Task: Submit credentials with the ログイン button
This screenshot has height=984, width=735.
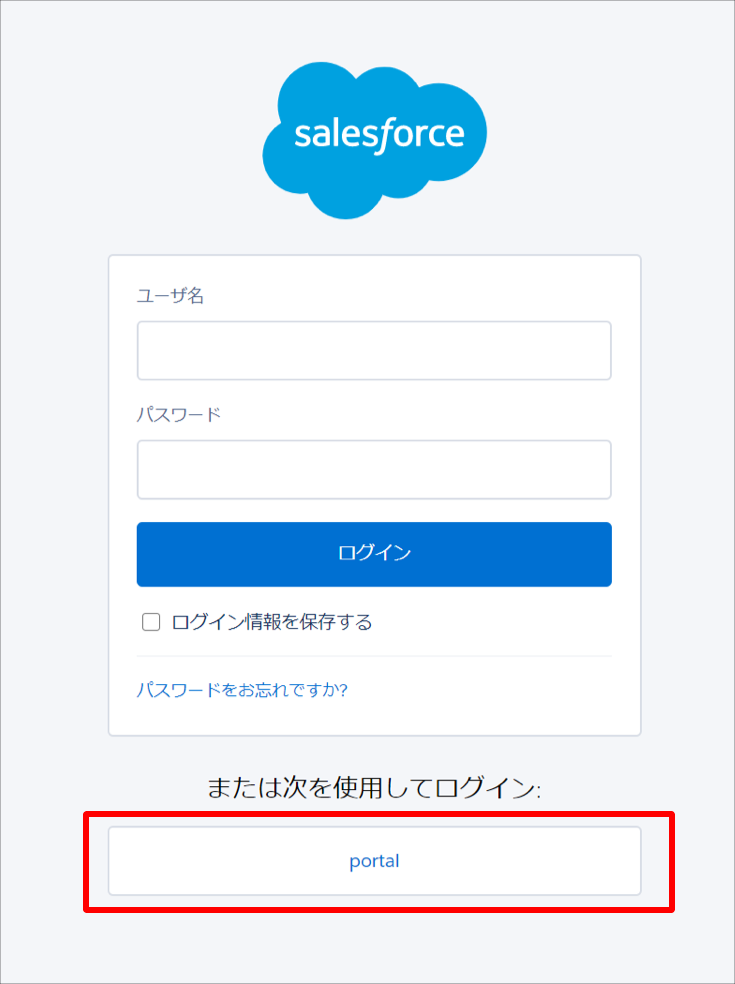Action: point(374,554)
